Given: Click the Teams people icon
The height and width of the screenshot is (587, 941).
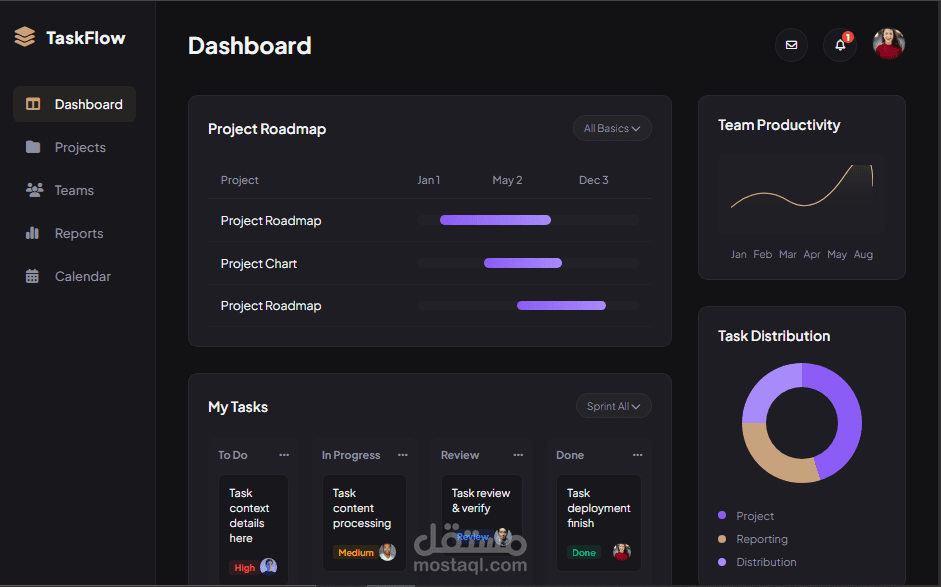Looking at the screenshot, I should coord(34,190).
